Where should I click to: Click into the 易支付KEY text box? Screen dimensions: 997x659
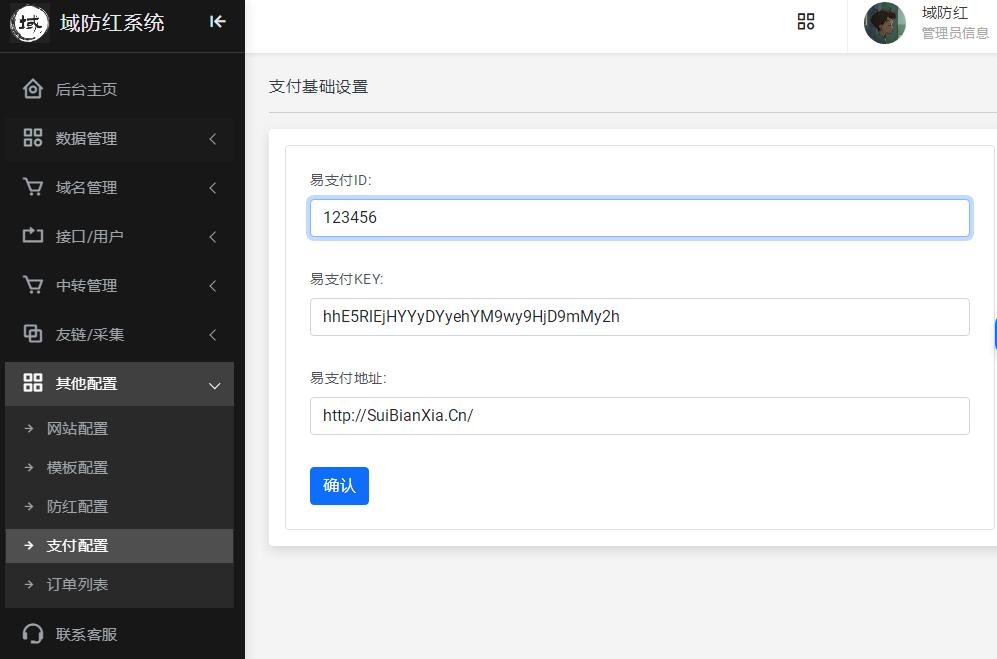[x=639, y=317]
